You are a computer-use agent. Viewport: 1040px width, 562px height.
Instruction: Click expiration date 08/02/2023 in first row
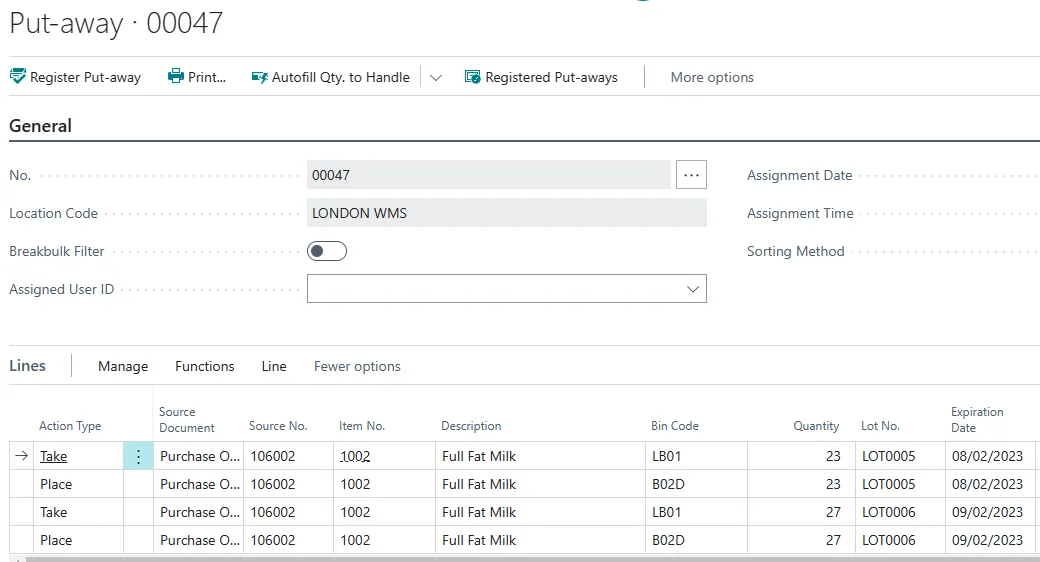[x=988, y=457]
